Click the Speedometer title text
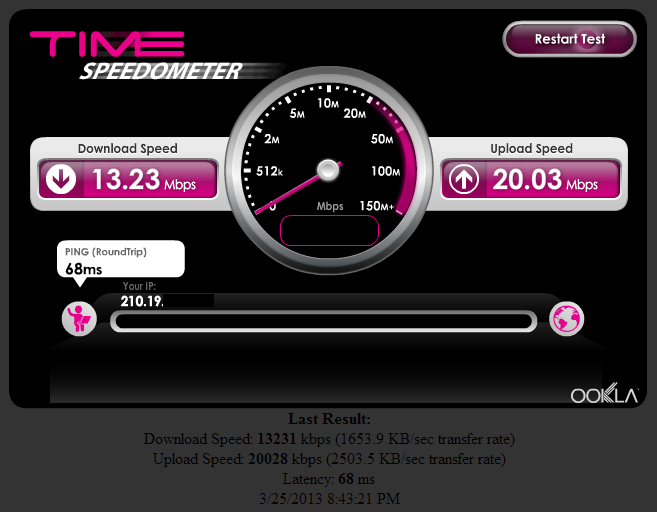The width and height of the screenshot is (657, 512). point(162,71)
